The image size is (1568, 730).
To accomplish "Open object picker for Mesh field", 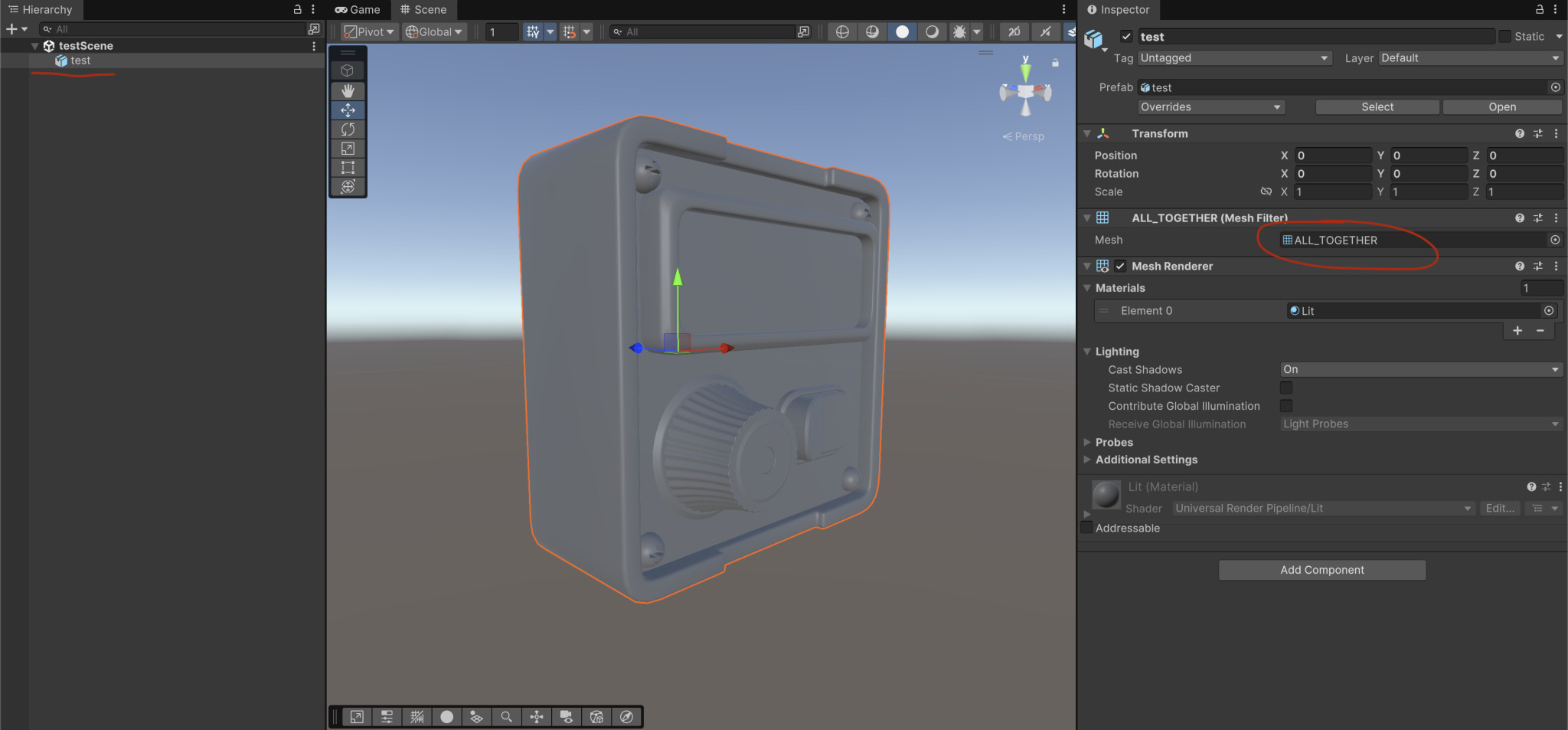I will click(x=1555, y=240).
